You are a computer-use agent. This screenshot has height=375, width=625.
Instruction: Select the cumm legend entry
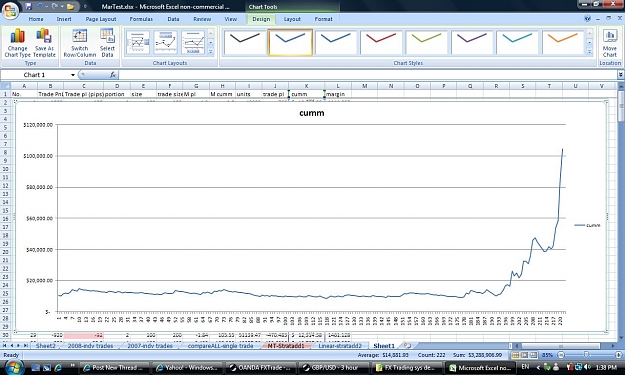click(587, 225)
